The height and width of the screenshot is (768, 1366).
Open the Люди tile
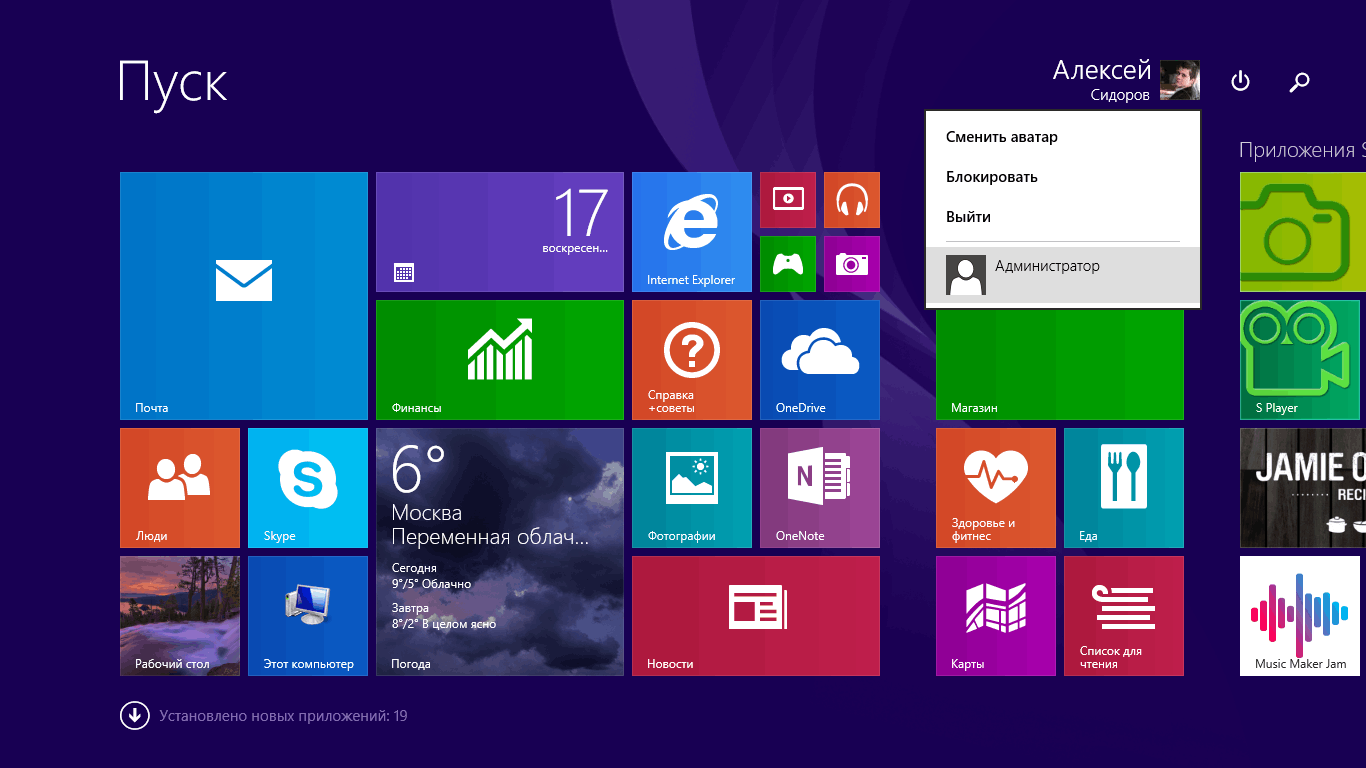[180, 488]
